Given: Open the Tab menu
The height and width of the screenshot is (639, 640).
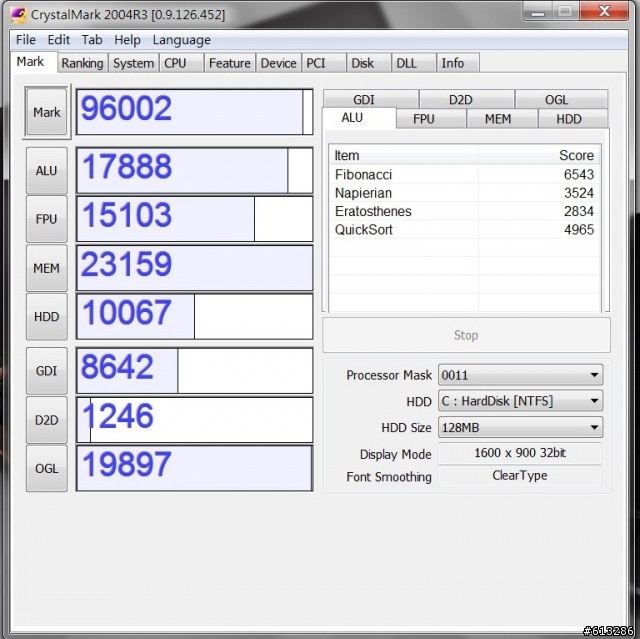Looking at the screenshot, I should coord(92,40).
